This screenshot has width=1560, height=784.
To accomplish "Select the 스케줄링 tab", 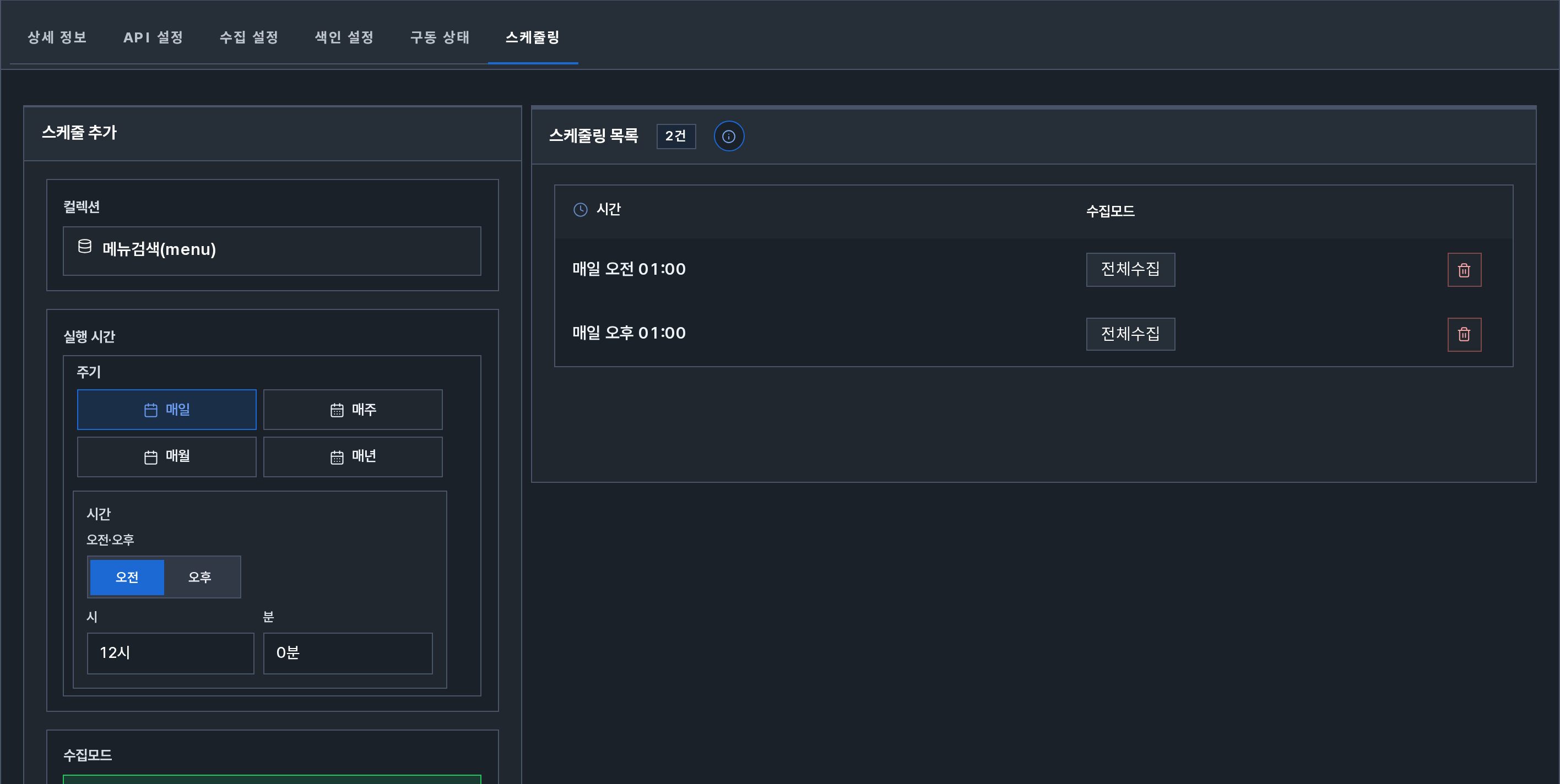I will (x=532, y=37).
